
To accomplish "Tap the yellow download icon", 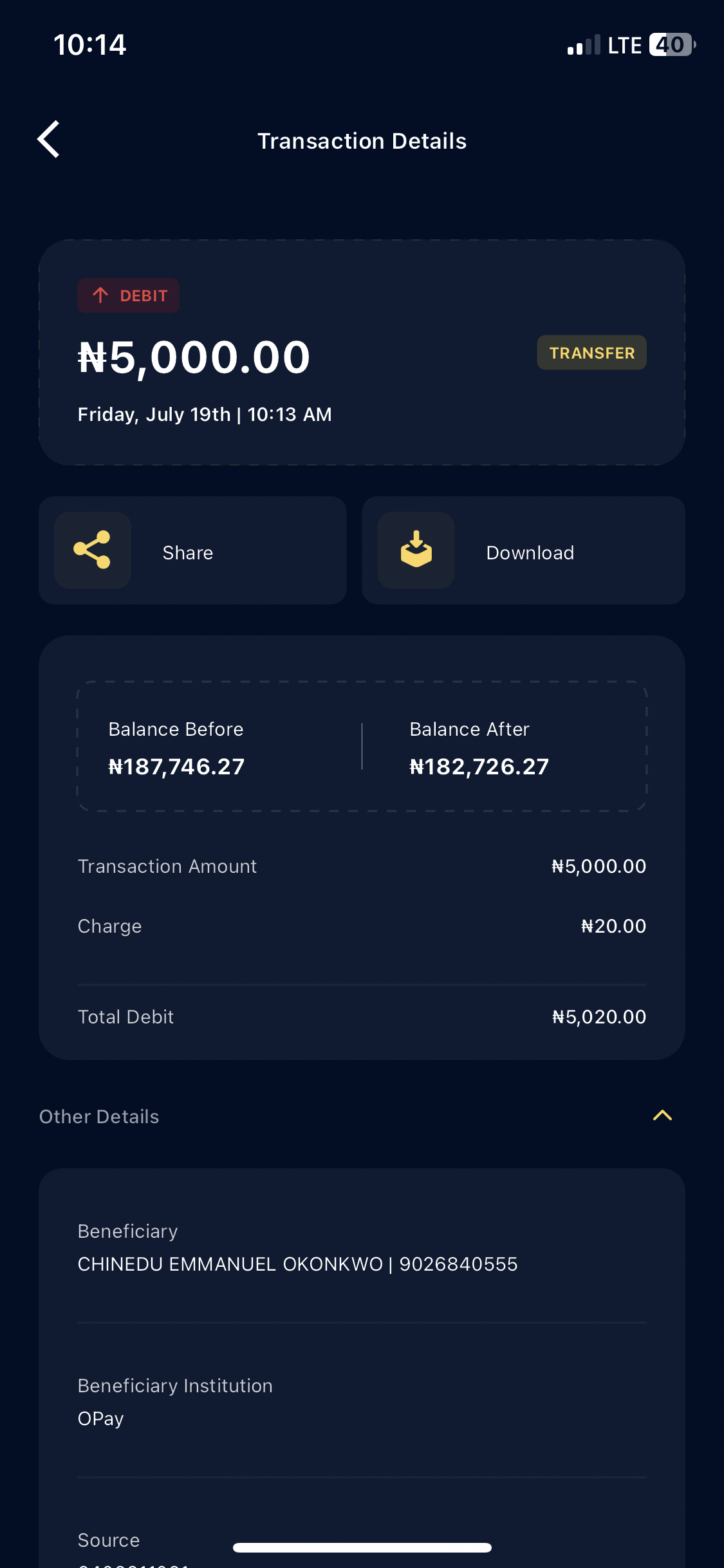I will 416,550.
